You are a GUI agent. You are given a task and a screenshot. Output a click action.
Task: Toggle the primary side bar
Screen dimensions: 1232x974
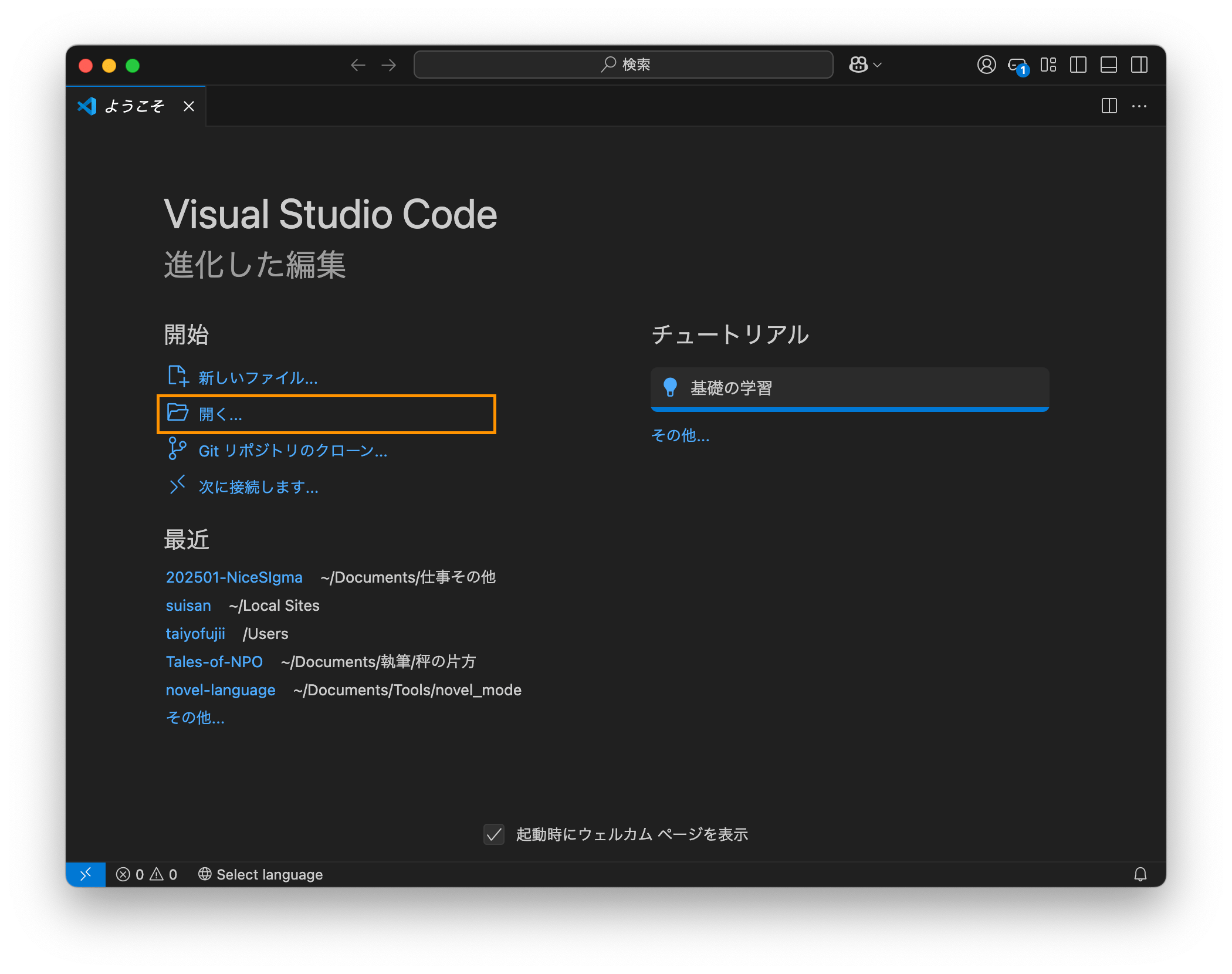coord(1078,65)
